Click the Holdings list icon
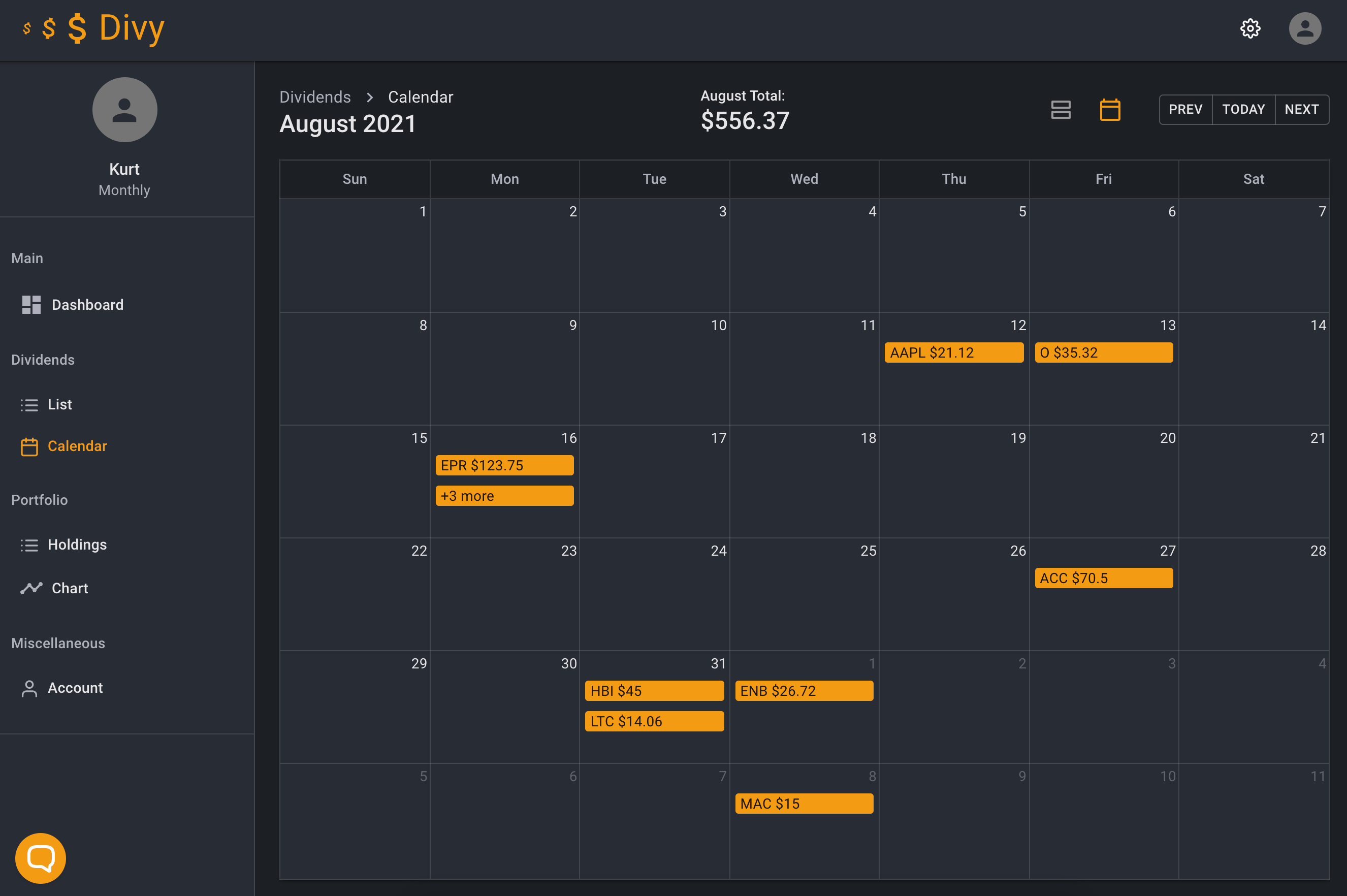This screenshot has width=1347, height=896. point(29,545)
